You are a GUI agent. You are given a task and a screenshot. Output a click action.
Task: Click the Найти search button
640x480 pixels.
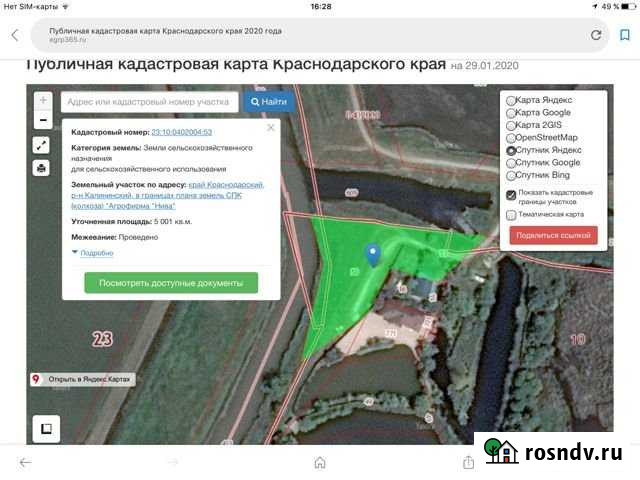pos(269,102)
